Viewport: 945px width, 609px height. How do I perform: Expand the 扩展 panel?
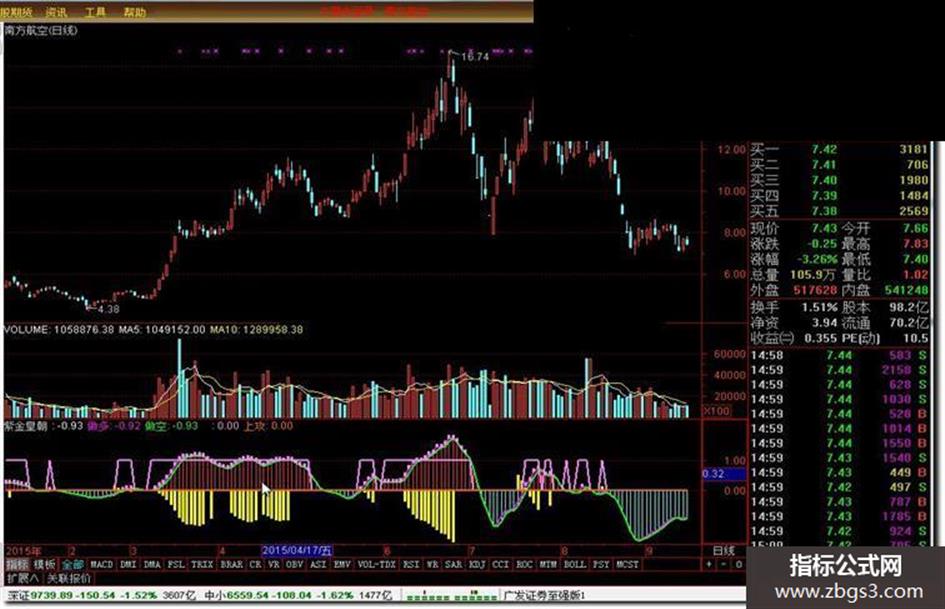(x=23, y=578)
